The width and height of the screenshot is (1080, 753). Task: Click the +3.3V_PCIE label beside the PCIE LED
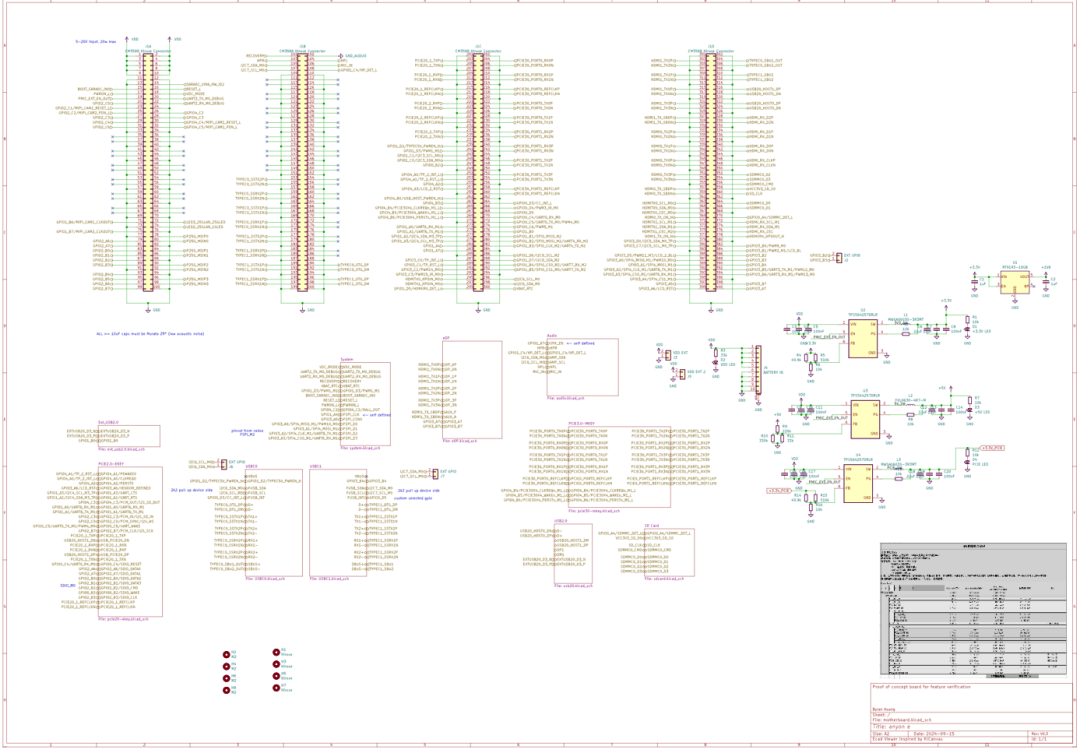tap(992, 448)
